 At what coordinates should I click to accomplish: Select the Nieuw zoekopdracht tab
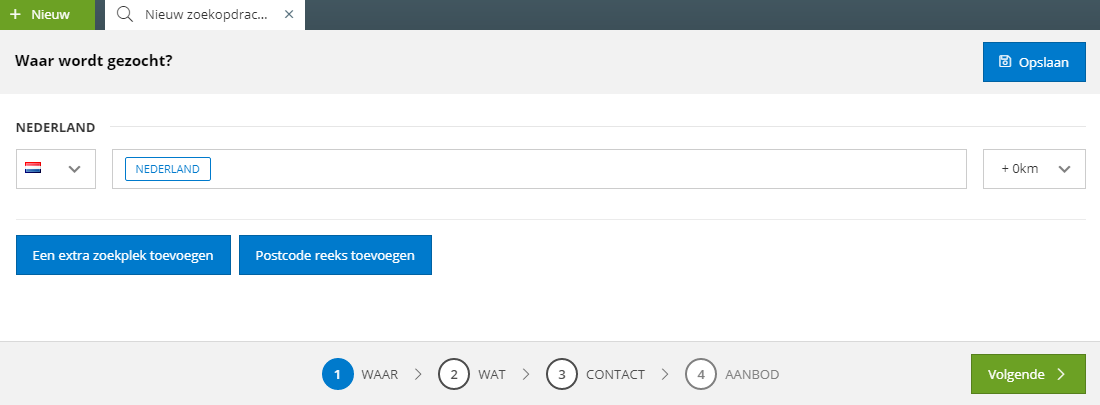(205, 15)
